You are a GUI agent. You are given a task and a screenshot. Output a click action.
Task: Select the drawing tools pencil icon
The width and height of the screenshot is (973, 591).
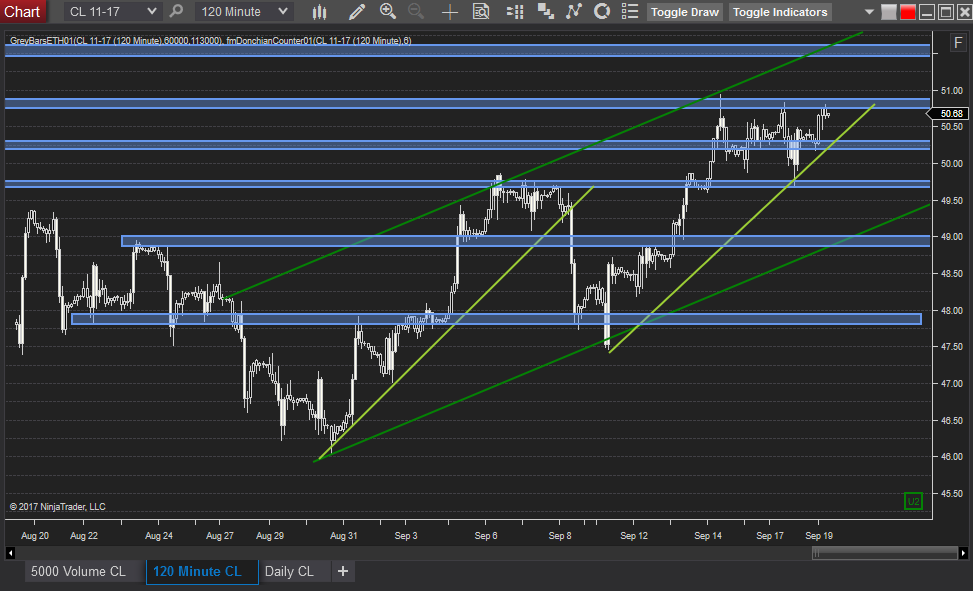tap(357, 11)
